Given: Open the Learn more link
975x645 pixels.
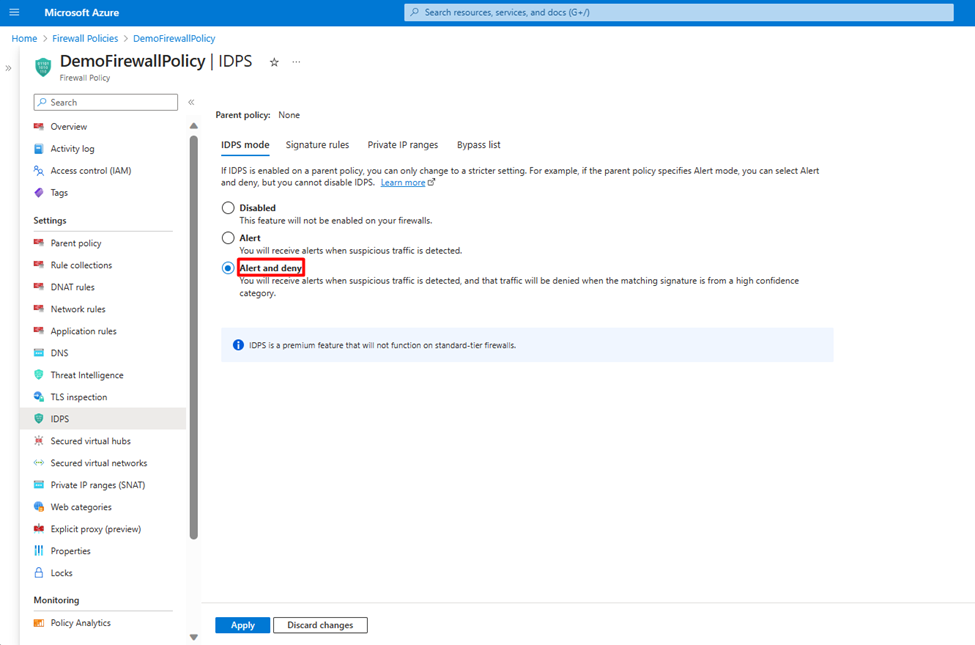Looking at the screenshot, I should [x=402, y=183].
